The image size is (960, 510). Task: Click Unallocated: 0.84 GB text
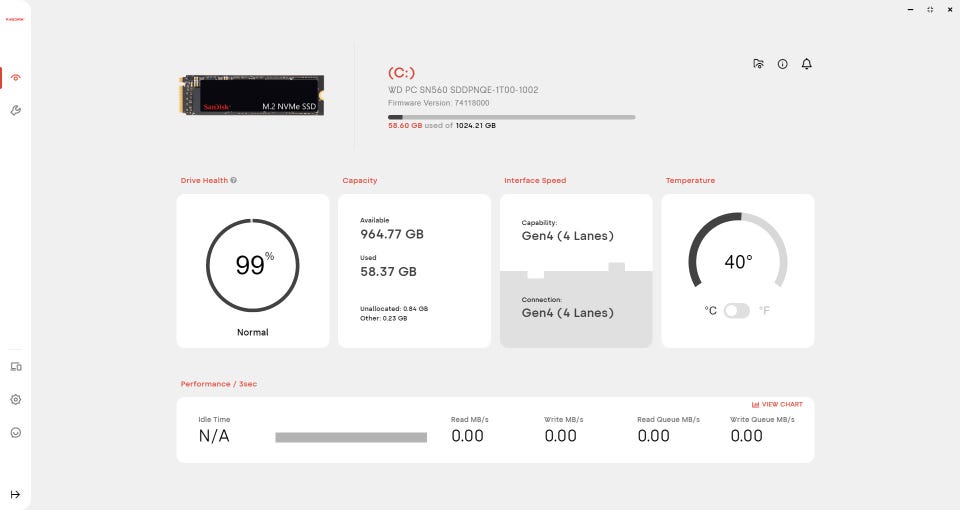click(394, 309)
